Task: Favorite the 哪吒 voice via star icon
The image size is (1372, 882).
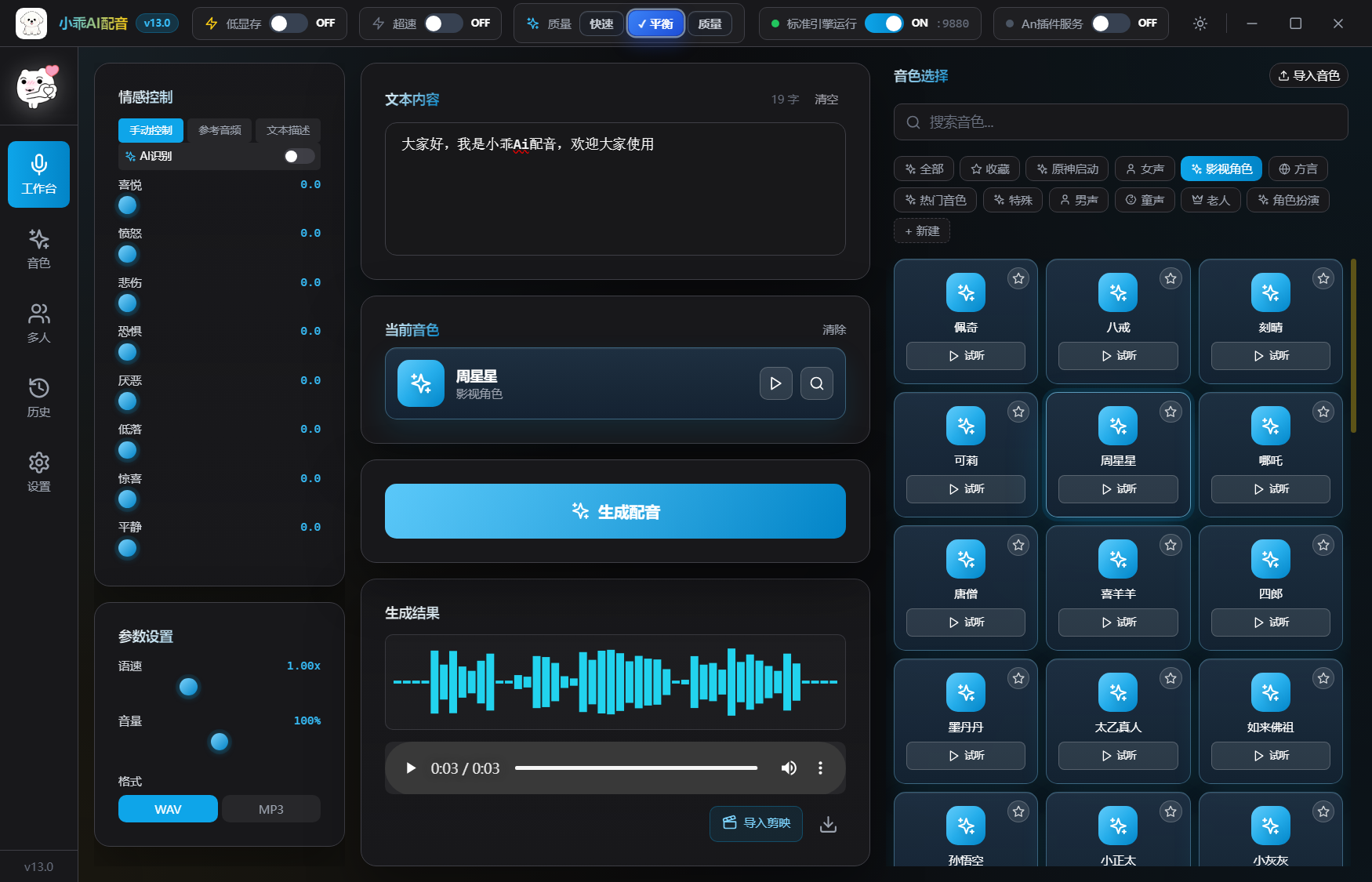Action: coord(1323,411)
